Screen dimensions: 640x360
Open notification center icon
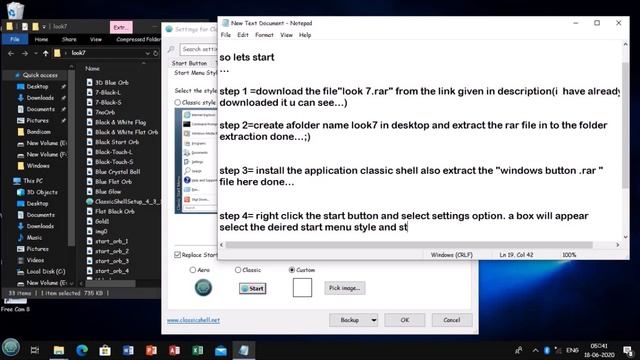click(628, 350)
